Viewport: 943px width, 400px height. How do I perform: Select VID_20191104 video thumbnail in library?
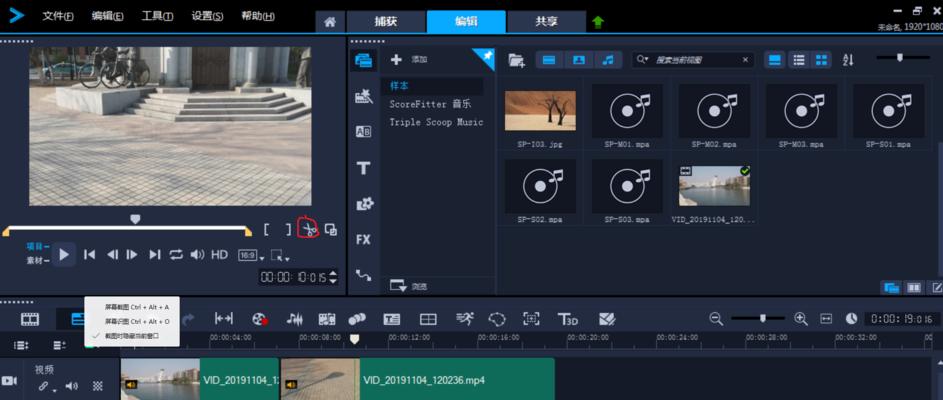(x=714, y=186)
